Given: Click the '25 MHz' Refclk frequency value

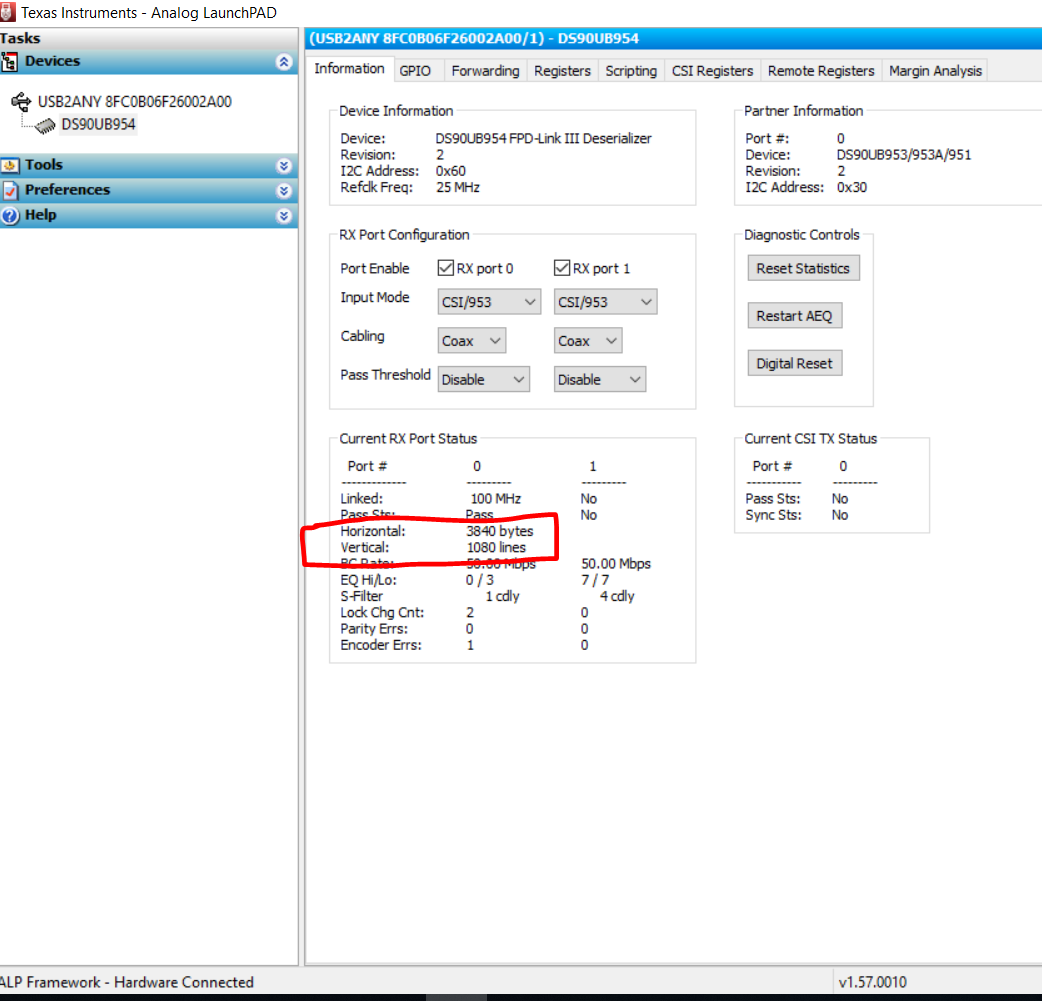Looking at the screenshot, I should (458, 187).
